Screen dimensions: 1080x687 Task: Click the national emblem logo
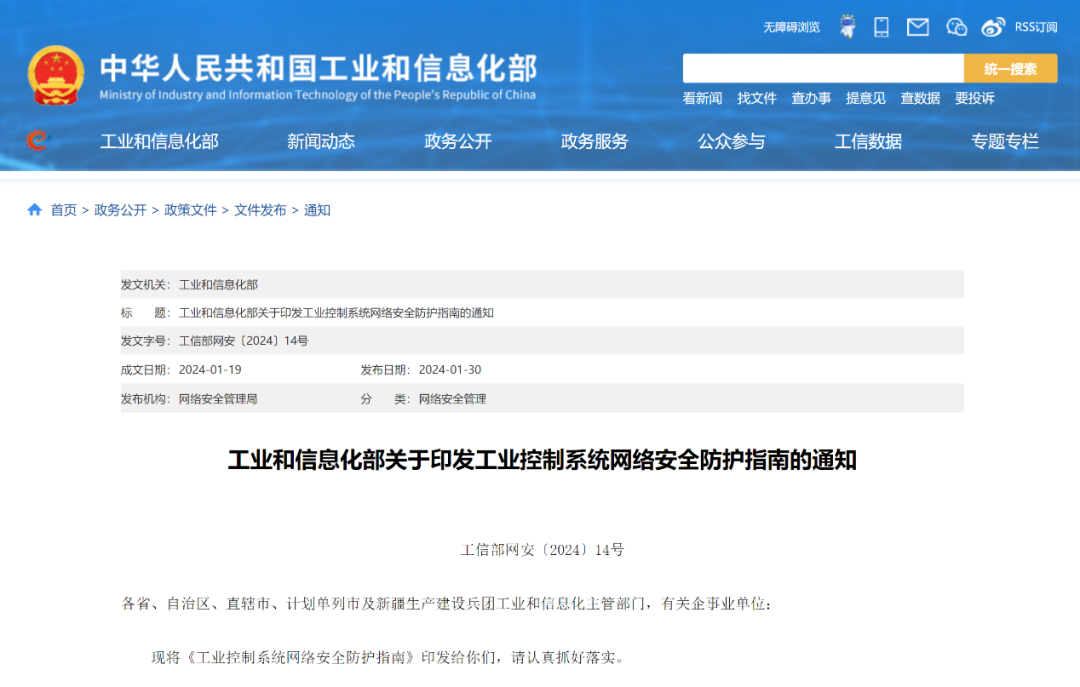coord(56,75)
